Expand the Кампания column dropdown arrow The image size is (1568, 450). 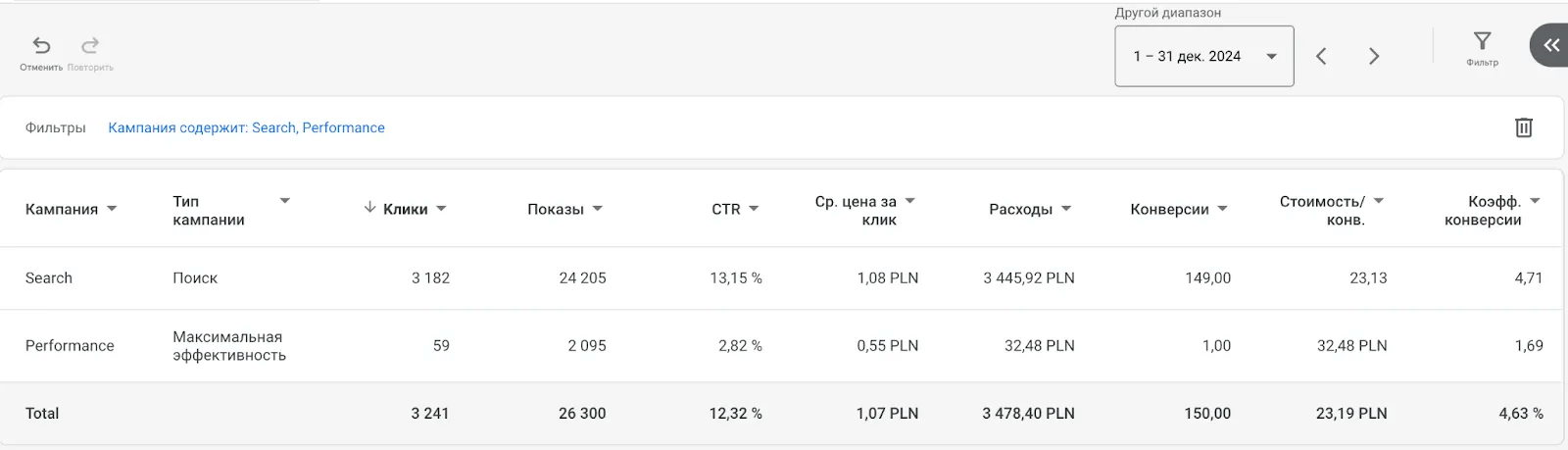pos(112,209)
